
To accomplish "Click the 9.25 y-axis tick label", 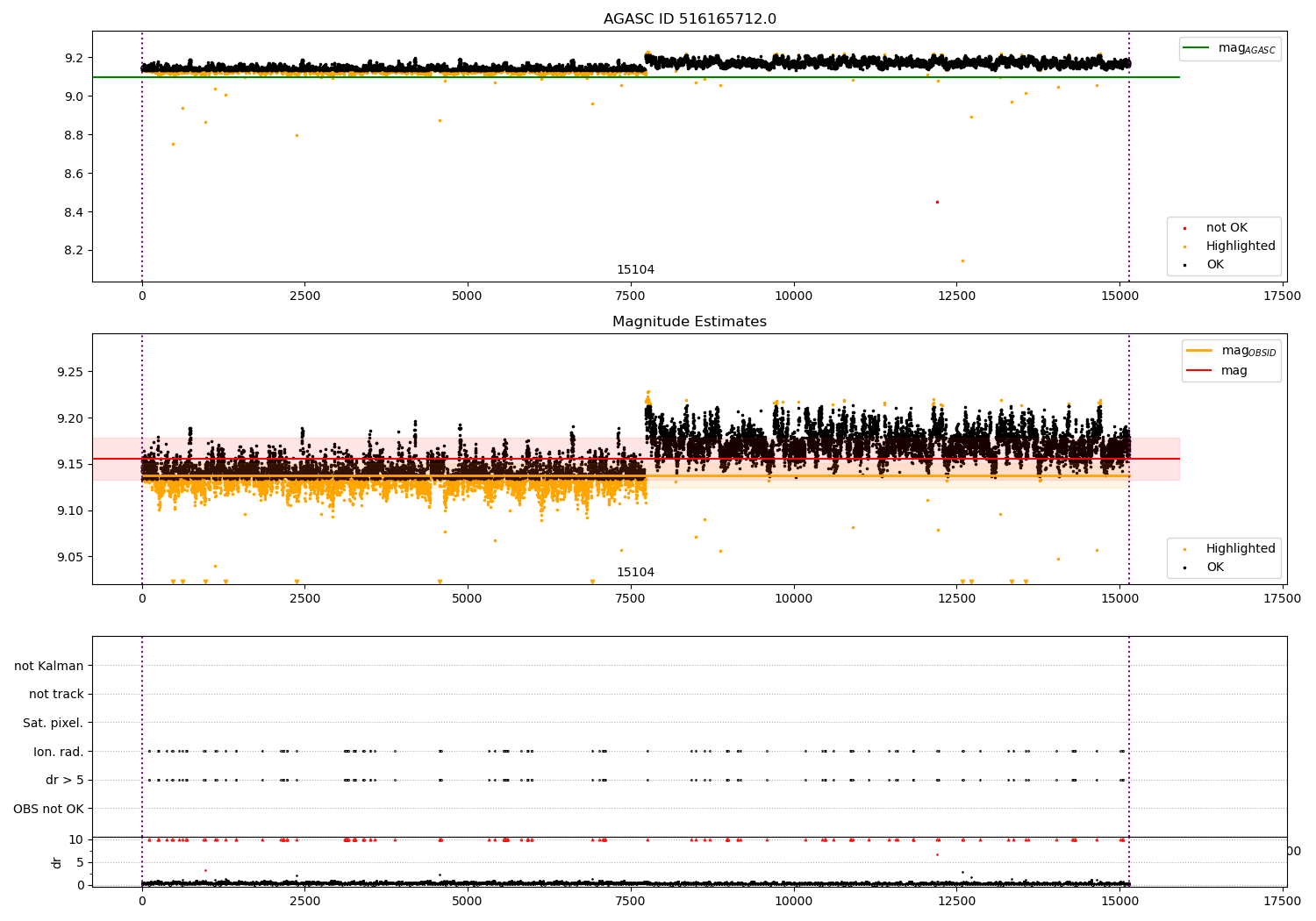I will [70, 372].
